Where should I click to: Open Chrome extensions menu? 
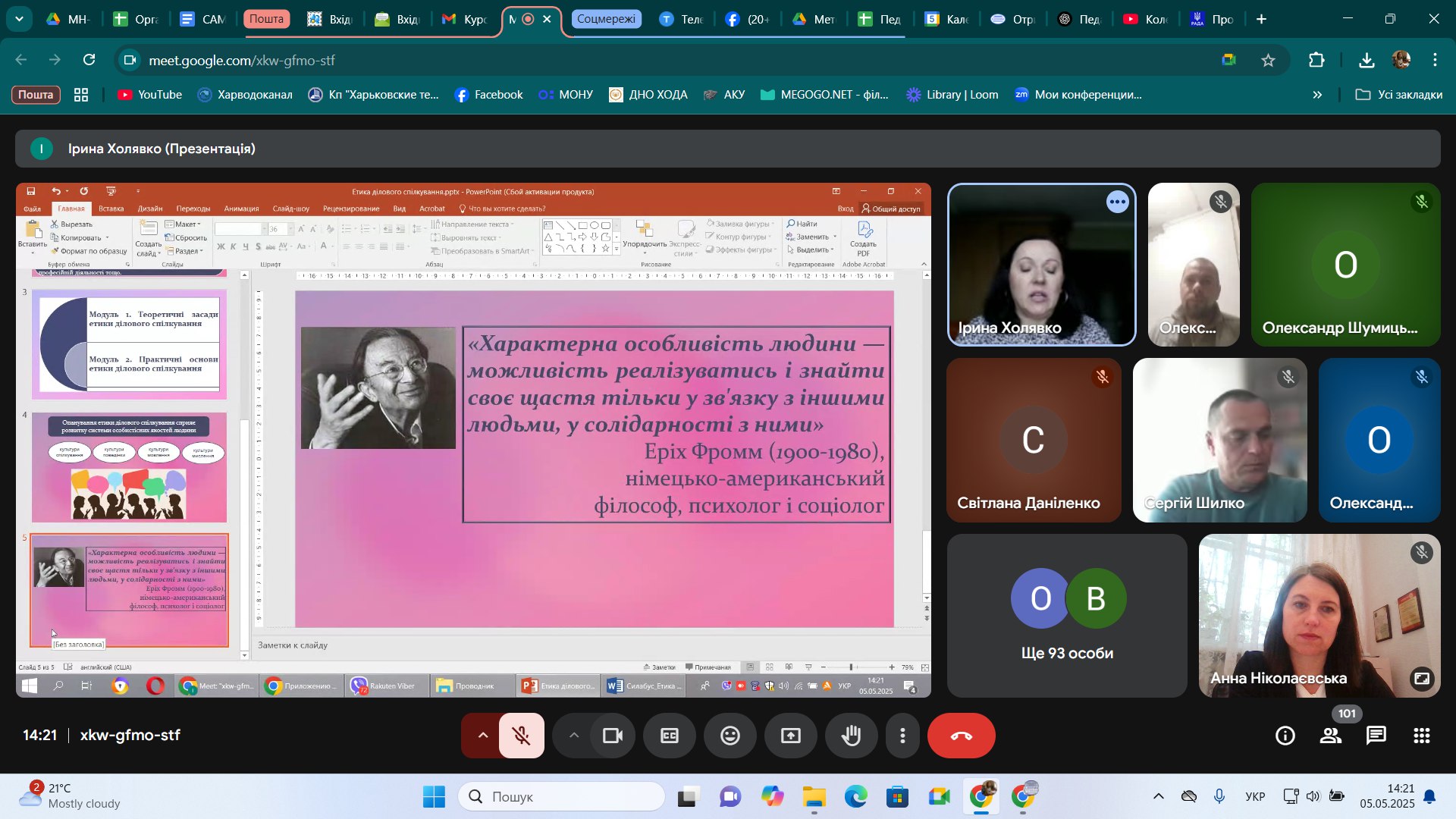(1317, 60)
